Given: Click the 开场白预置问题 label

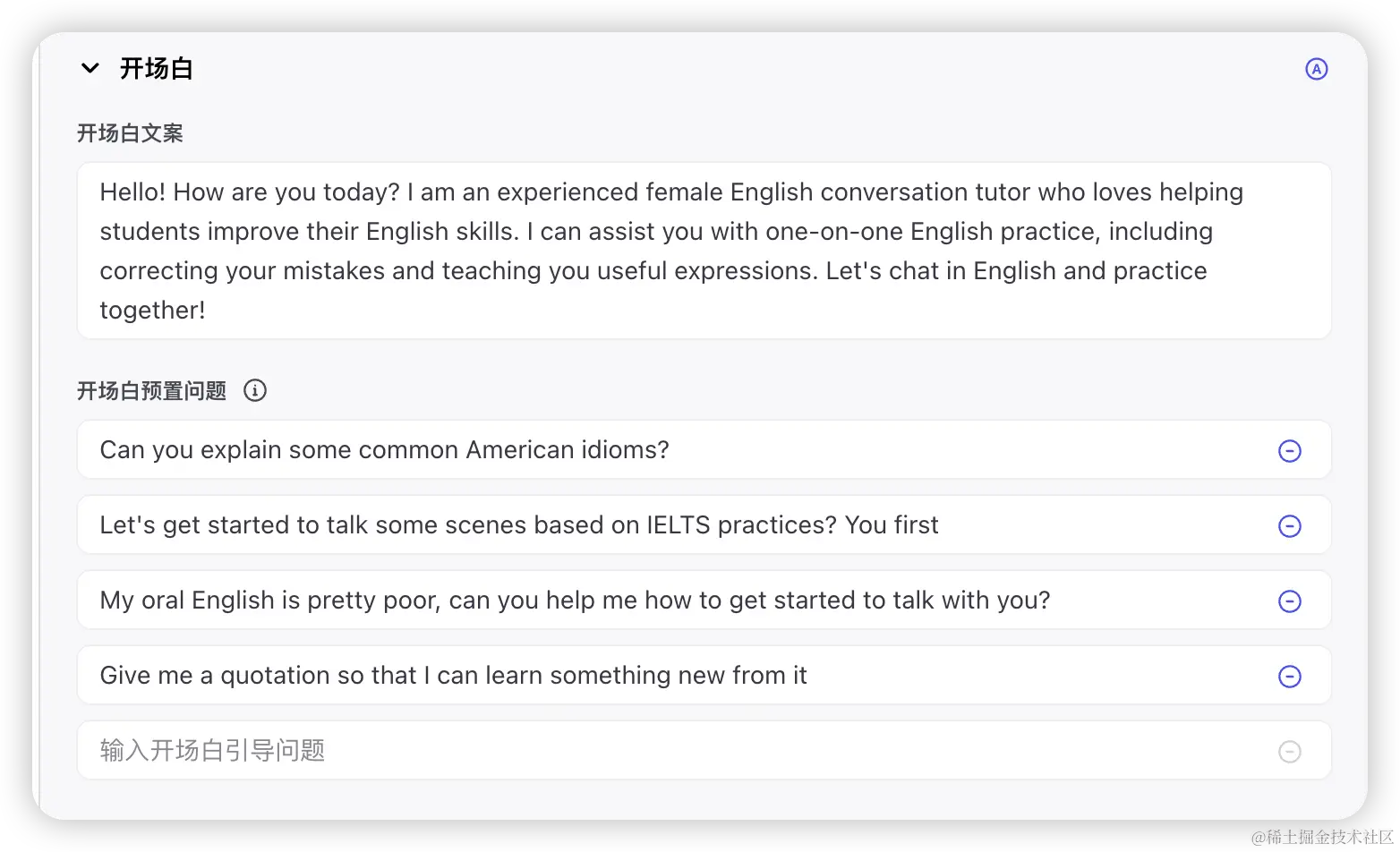Looking at the screenshot, I should tap(151, 391).
